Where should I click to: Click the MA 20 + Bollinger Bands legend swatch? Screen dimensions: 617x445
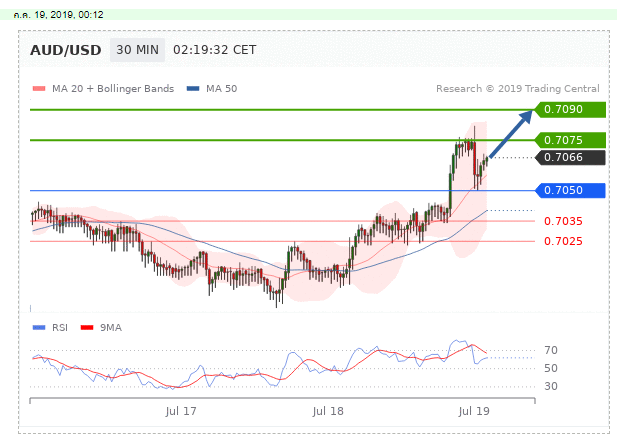pos(39,89)
